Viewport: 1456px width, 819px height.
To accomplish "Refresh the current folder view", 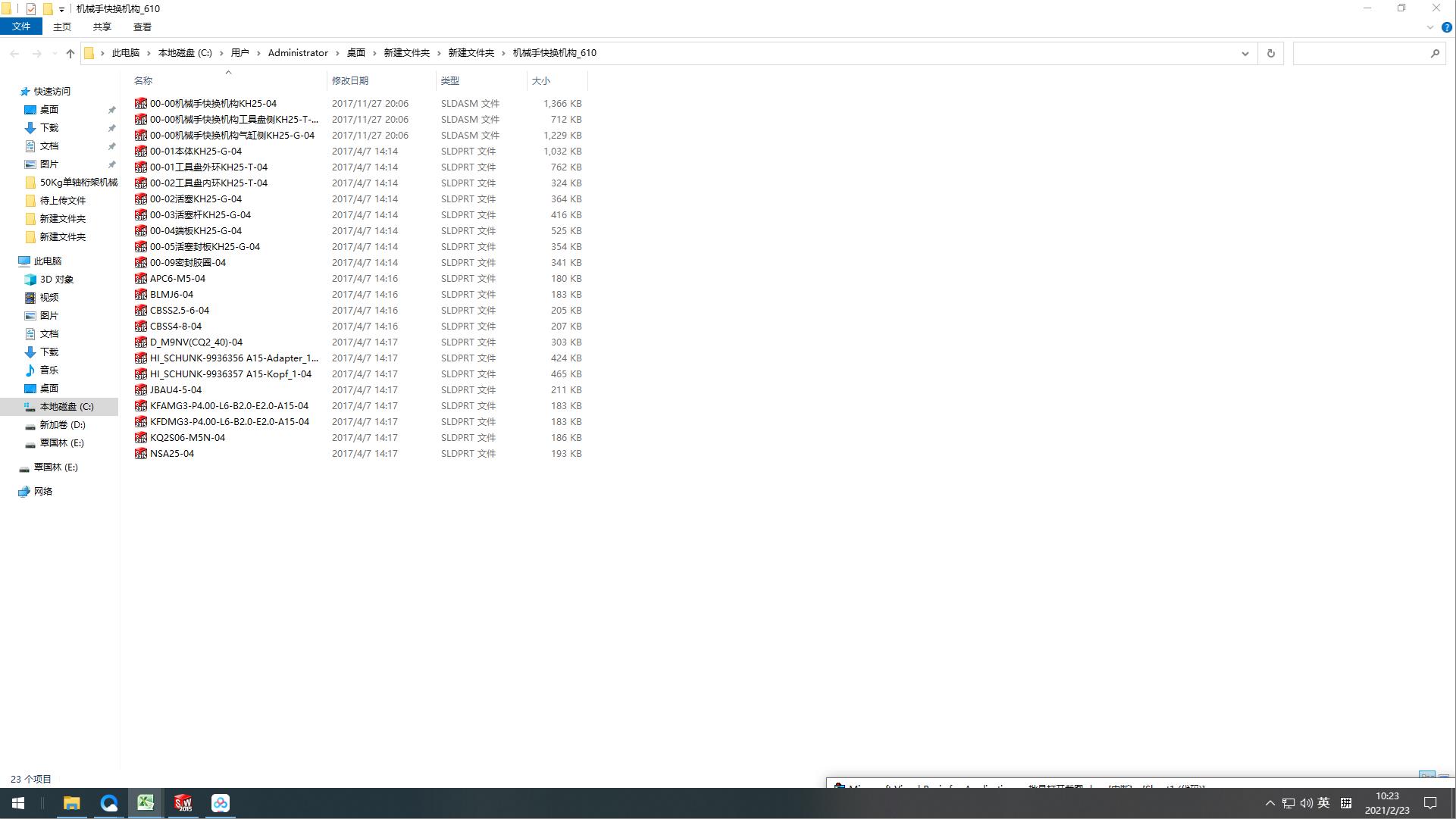I will click(x=1271, y=53).
